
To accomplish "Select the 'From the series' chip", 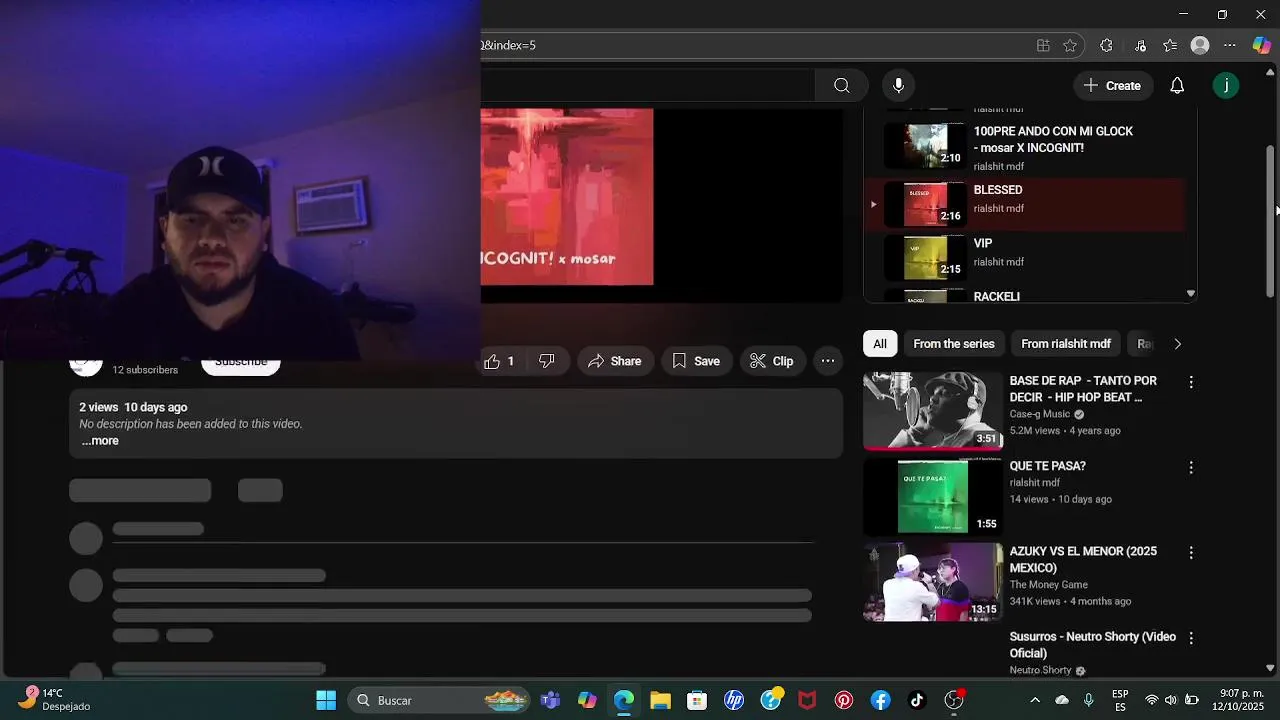I will [954, 344].
